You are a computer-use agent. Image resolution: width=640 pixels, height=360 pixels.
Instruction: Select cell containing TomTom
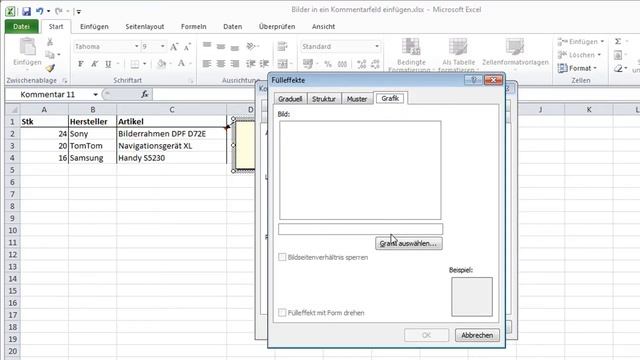point(92,146)
